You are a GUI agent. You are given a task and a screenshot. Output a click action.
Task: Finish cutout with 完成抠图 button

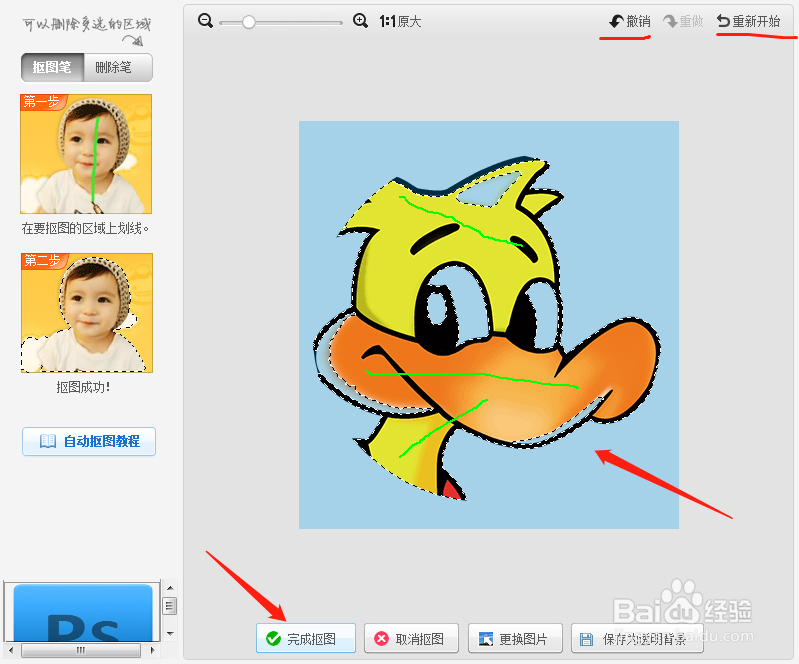pos(306,638)
